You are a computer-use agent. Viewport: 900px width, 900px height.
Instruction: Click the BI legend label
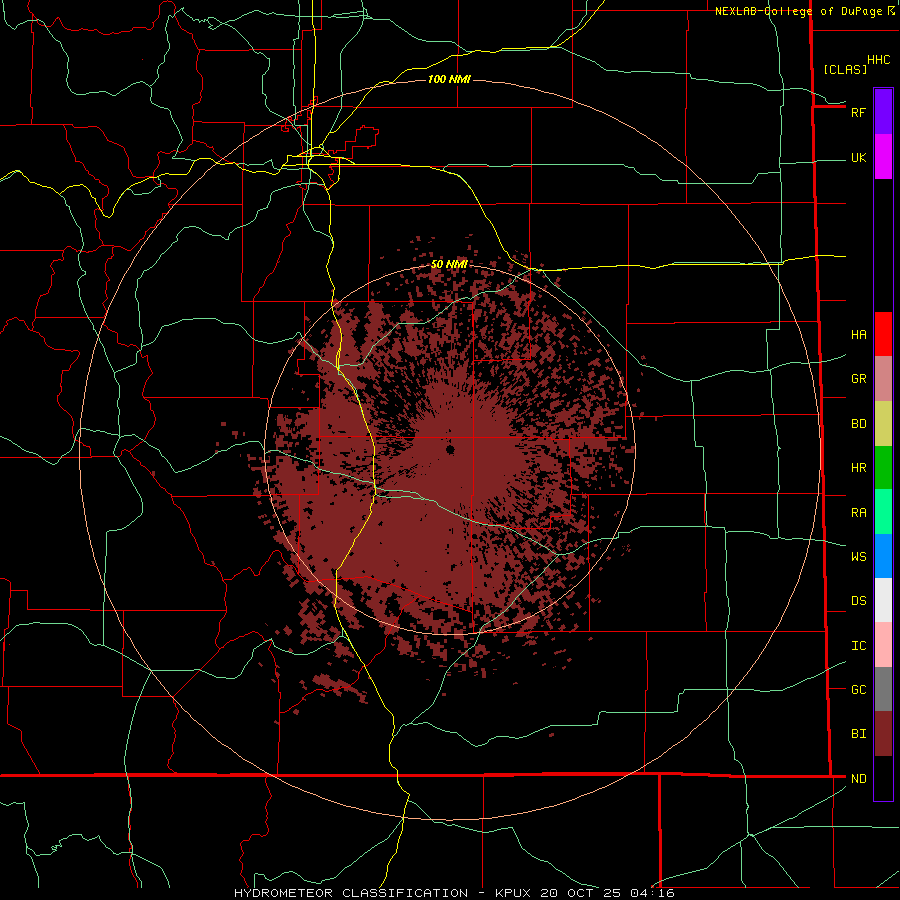(858, 734)
